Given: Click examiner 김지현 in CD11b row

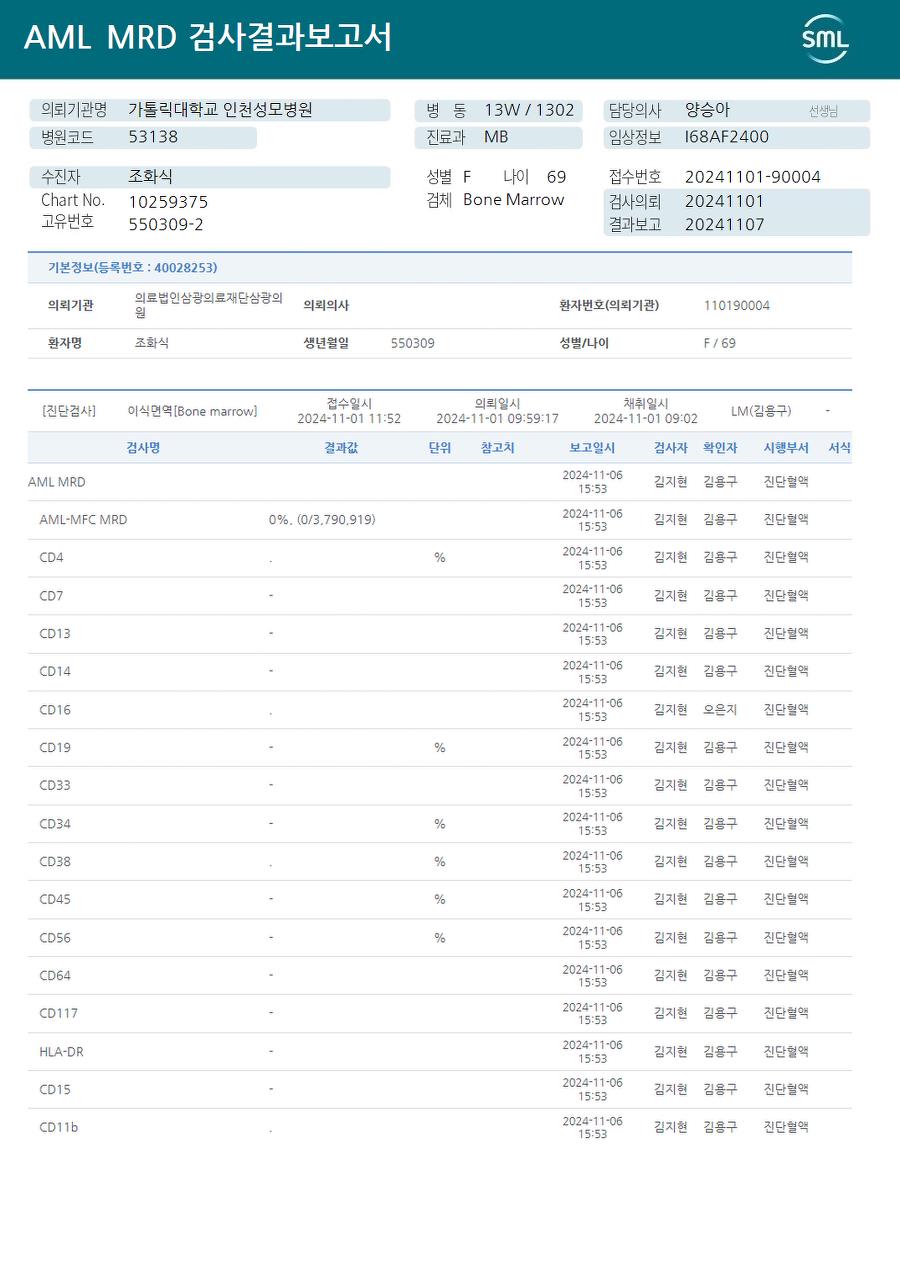Looking at the screenshot, I should click(671, 1128).
